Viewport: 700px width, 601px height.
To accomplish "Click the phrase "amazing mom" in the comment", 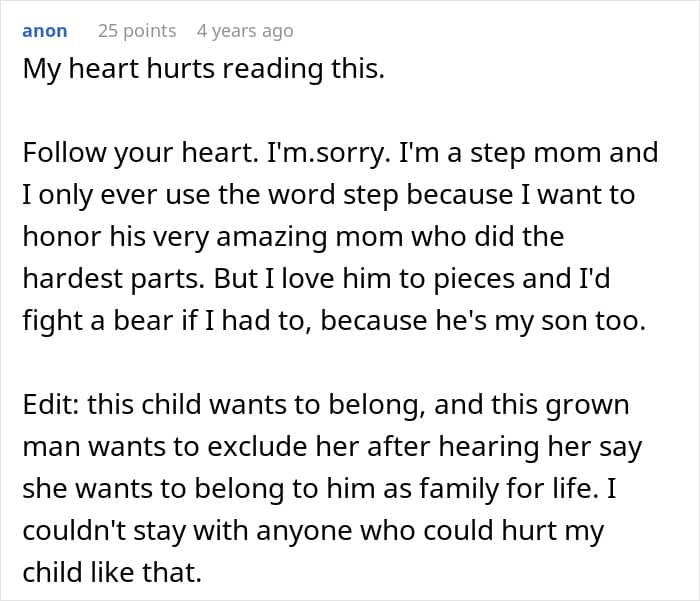I will click(x=375, y=237).
